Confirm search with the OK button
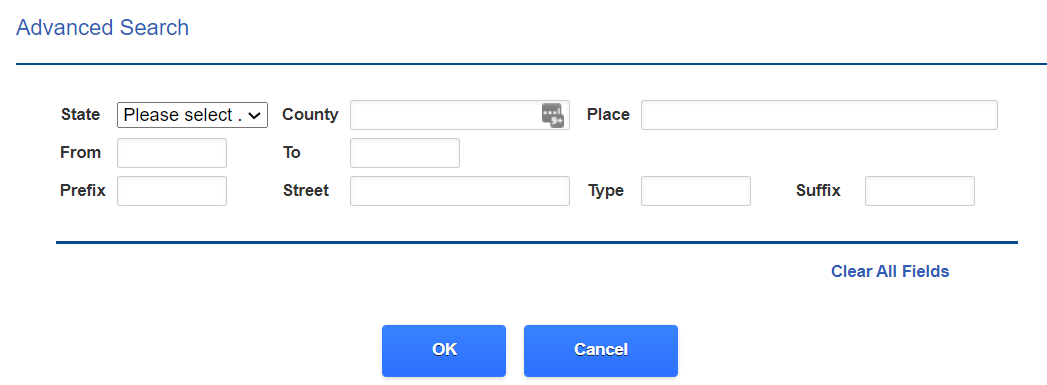This screenshot has height=385, width=1047. [x=444, y=350]
